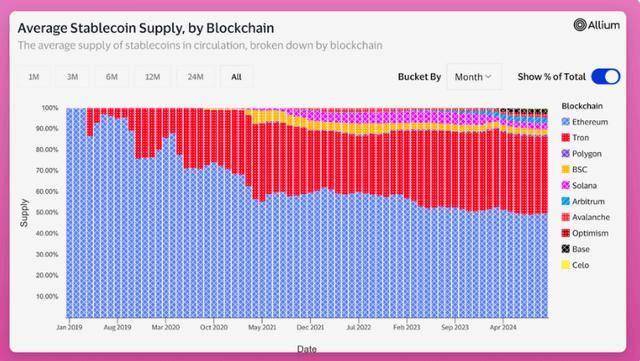This screenshot has height=361, width=640.
Task: Click the Ethereum legend swatch icon
Action: pos(565,122)
